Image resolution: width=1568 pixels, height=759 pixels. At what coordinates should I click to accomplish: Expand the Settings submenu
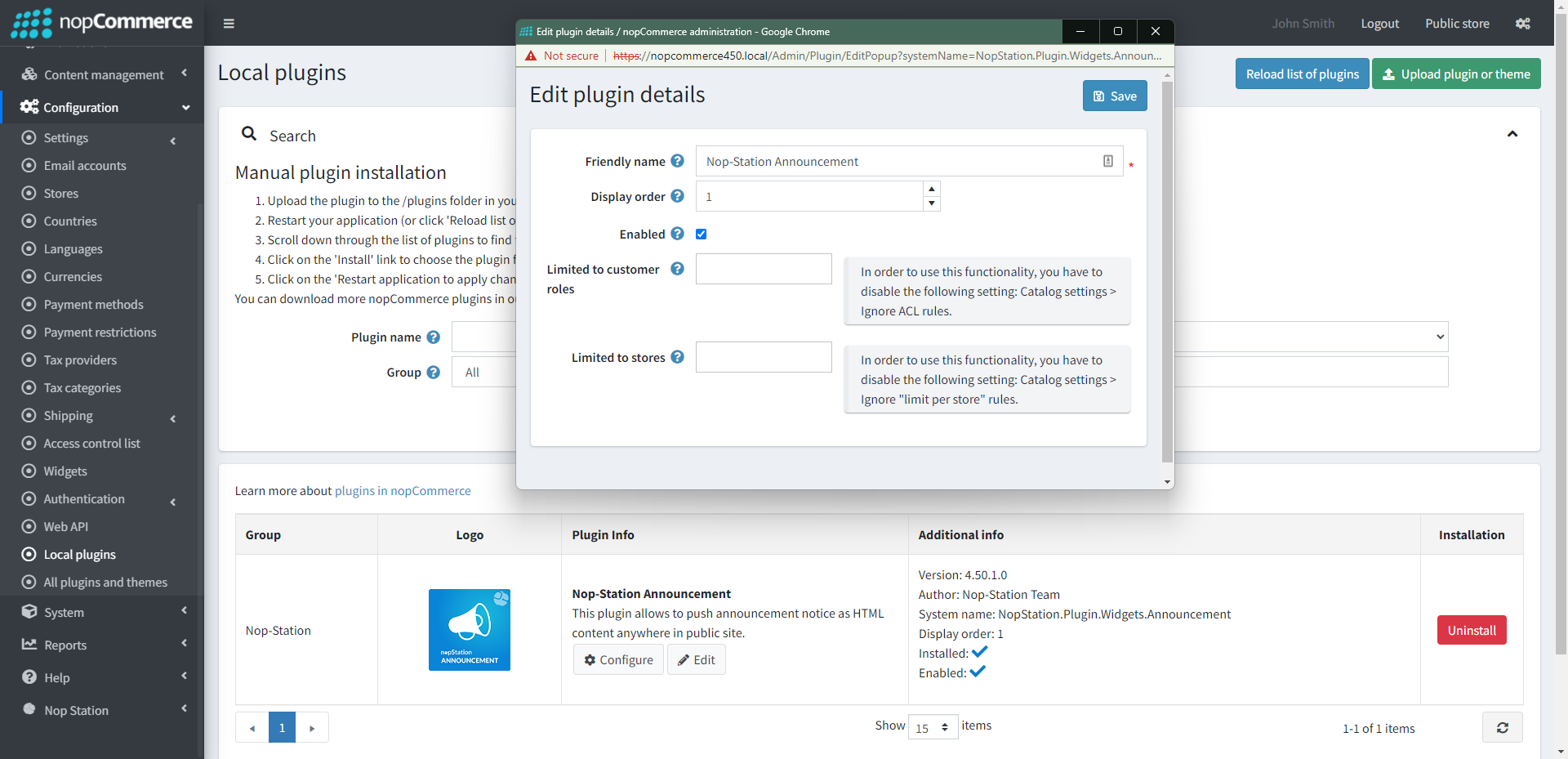coord(102,138)
